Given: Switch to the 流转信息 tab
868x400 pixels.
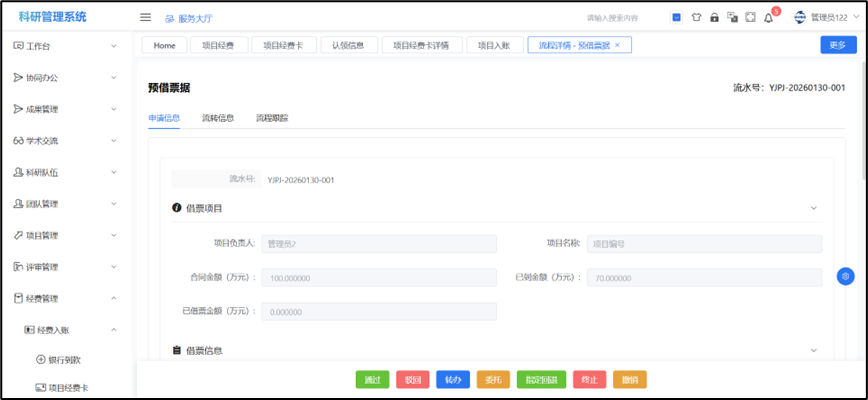Looking at the screenshot, I should [x=218, y=118].
